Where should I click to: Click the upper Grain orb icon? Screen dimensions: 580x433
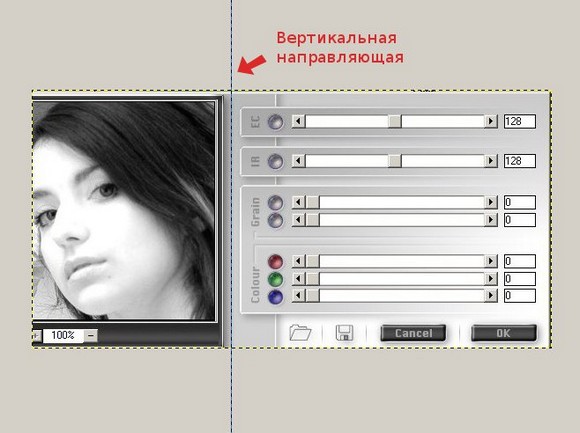(x=275, y=203)
